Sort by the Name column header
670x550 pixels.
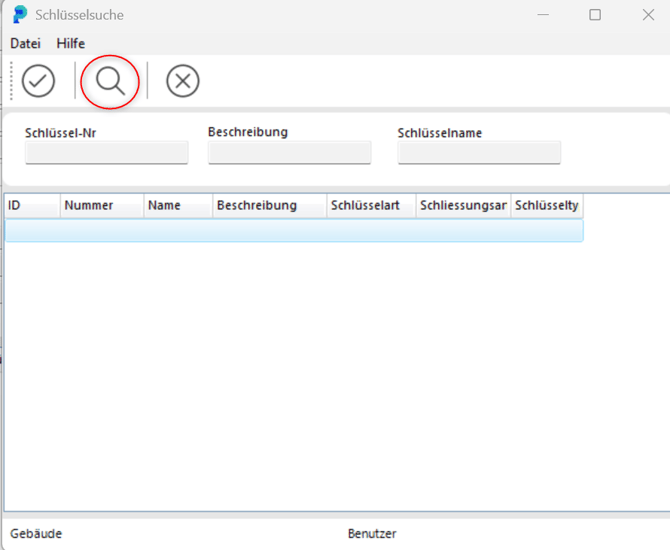coord(178,206)
